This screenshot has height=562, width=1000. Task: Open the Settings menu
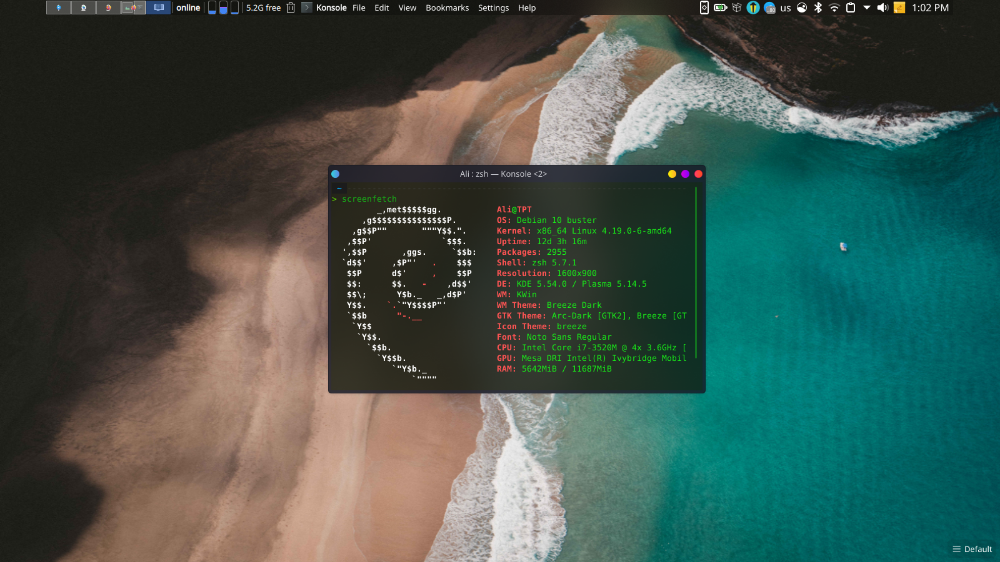coord(493,8)
